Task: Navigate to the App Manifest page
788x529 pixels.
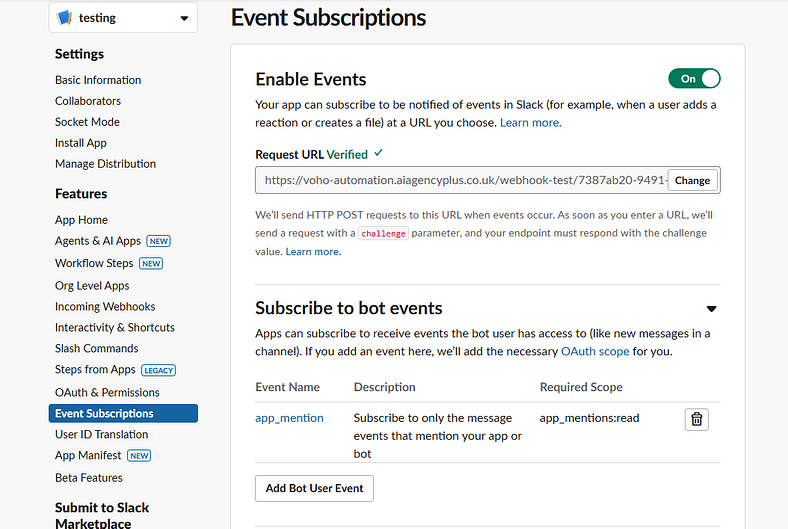Action: pyautogui.click(x=90, y=455)
